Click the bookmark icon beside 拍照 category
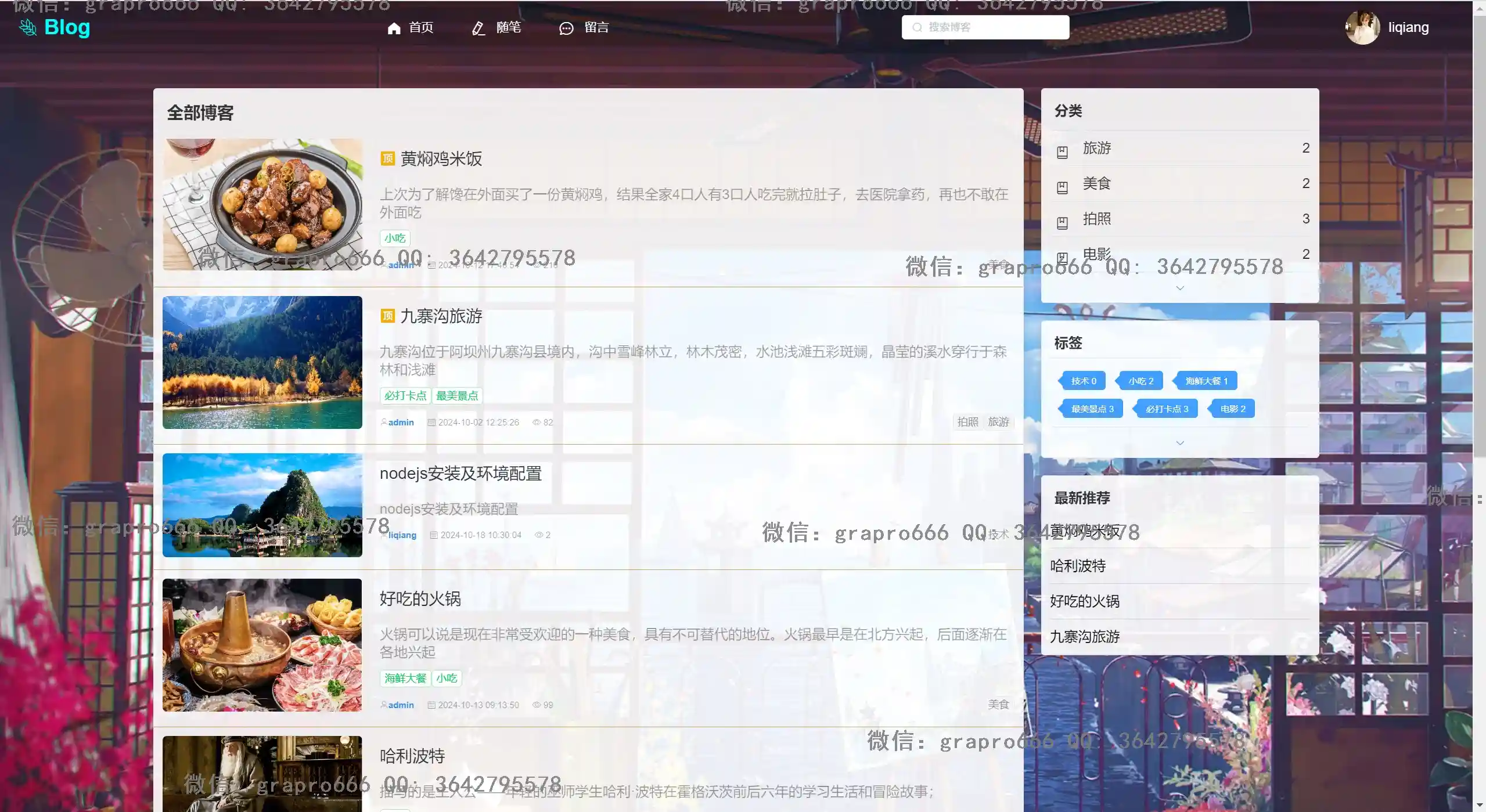Screen dimensions: 1486x812 (x=1062, y=223)
